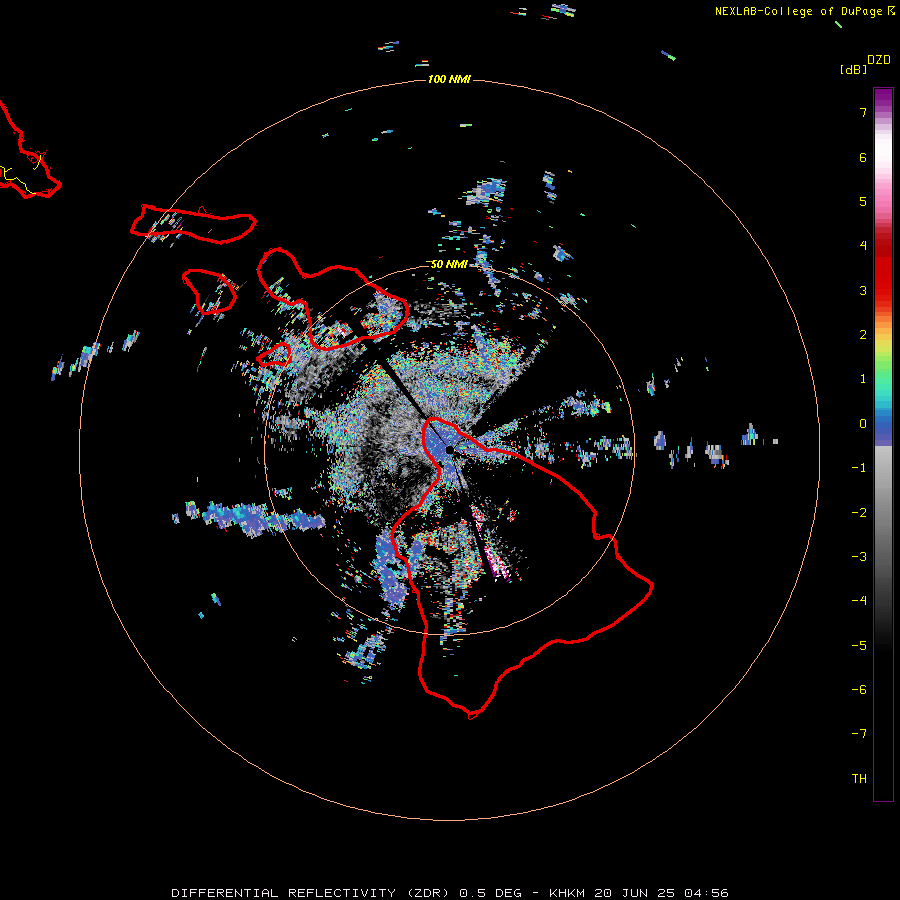Screen dimensions: 900x900
Task: Click the 5 value on color scale
Action: [x=863, y=201]
